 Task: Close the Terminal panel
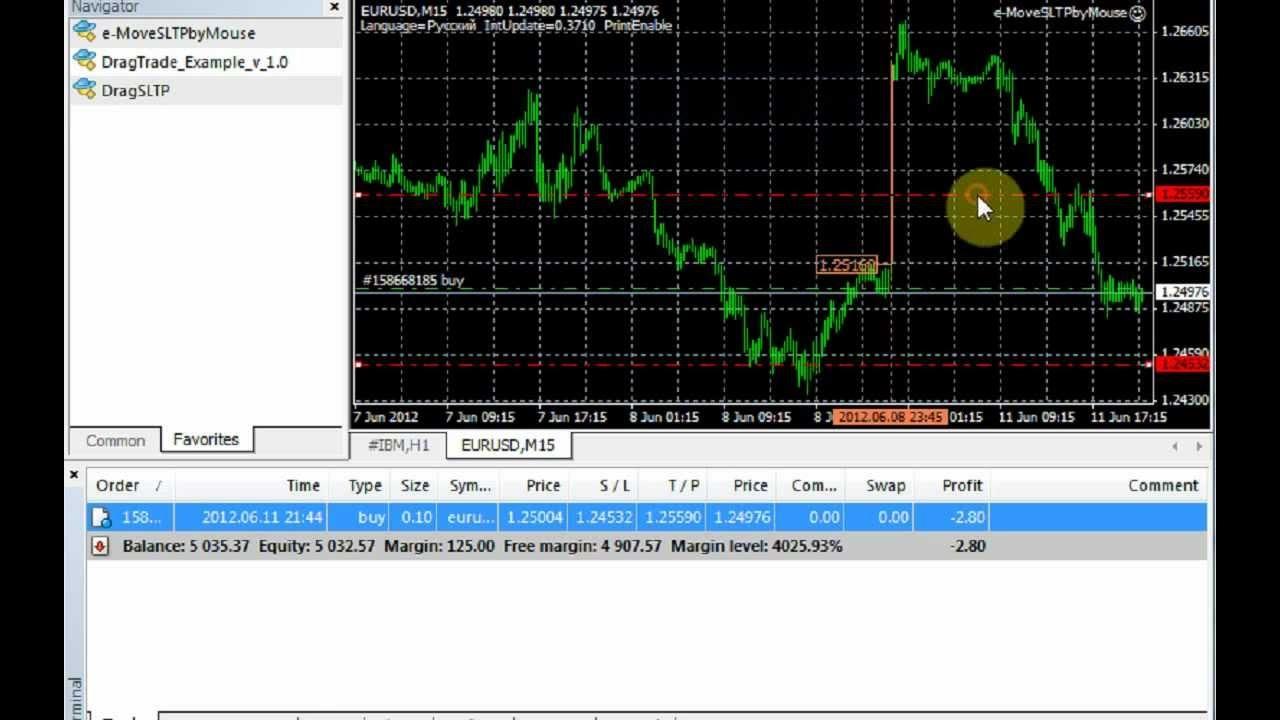(74, 474)
